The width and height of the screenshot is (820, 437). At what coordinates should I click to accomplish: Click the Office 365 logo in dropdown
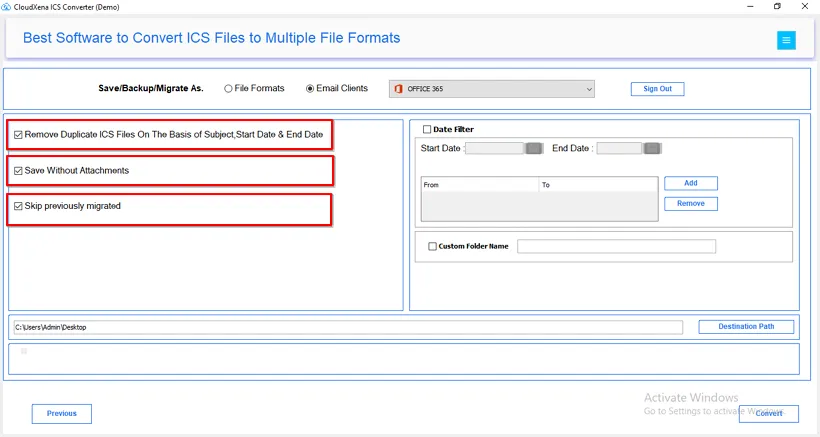[x=398, y=89]
